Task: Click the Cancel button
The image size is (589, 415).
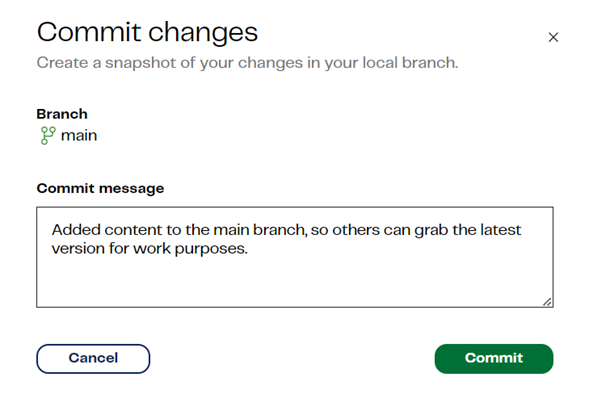Action: 93,359
